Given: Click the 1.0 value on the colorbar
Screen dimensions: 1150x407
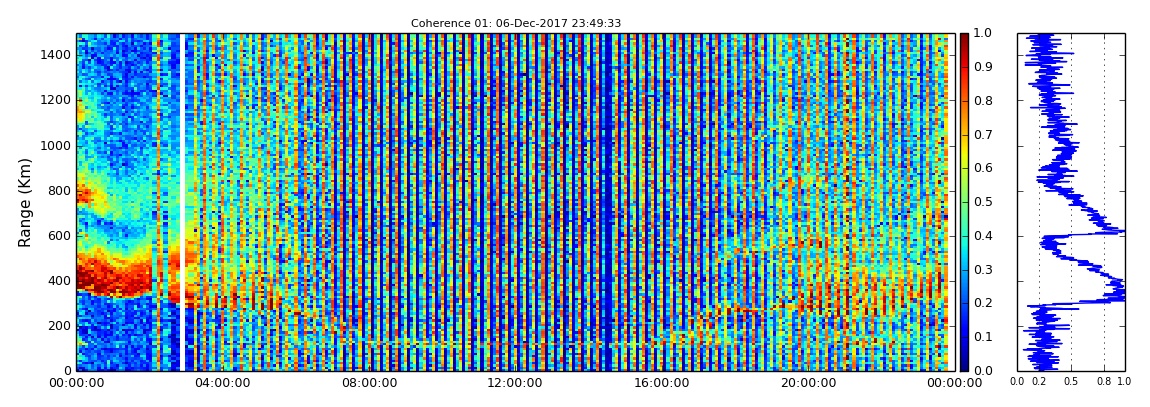Looking at the screenshot, I should (982, 34).
